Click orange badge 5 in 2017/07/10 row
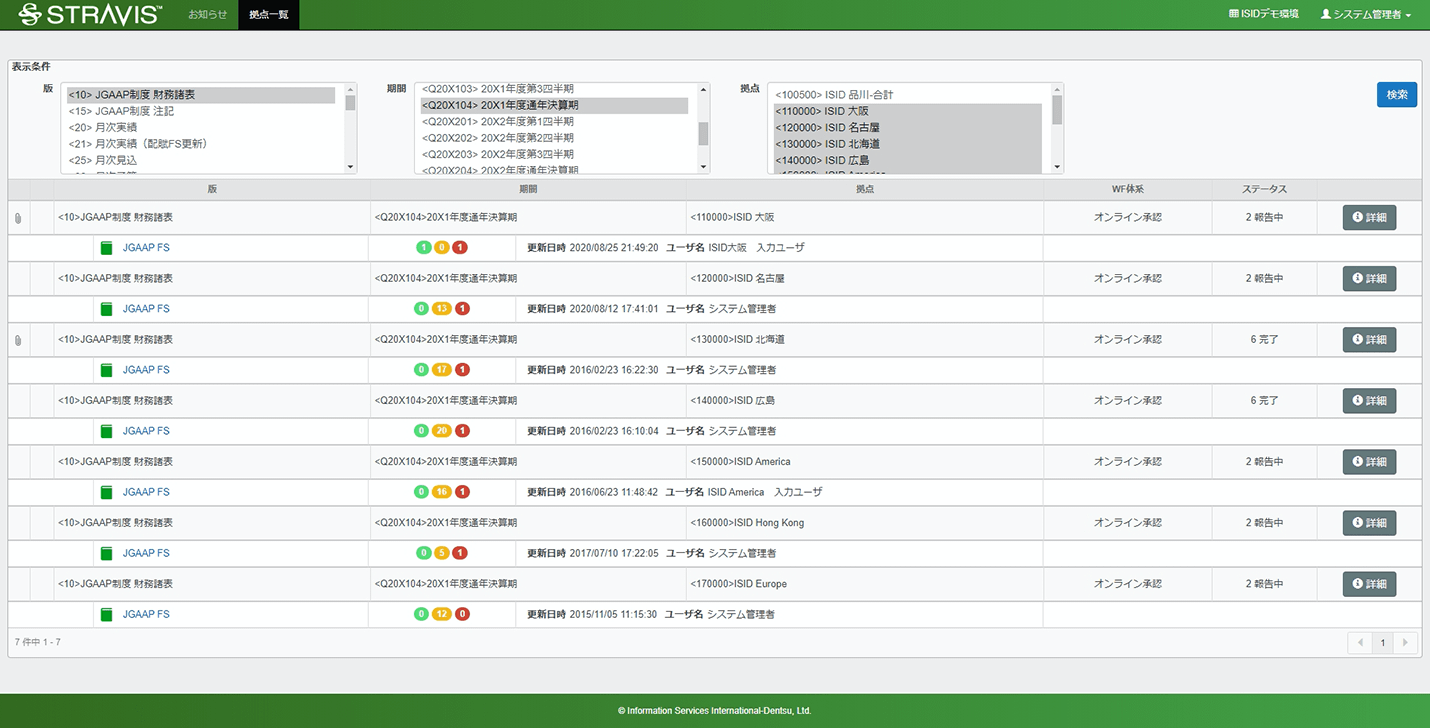This screenshot has width=1430, height=728. tap(442, 553)
